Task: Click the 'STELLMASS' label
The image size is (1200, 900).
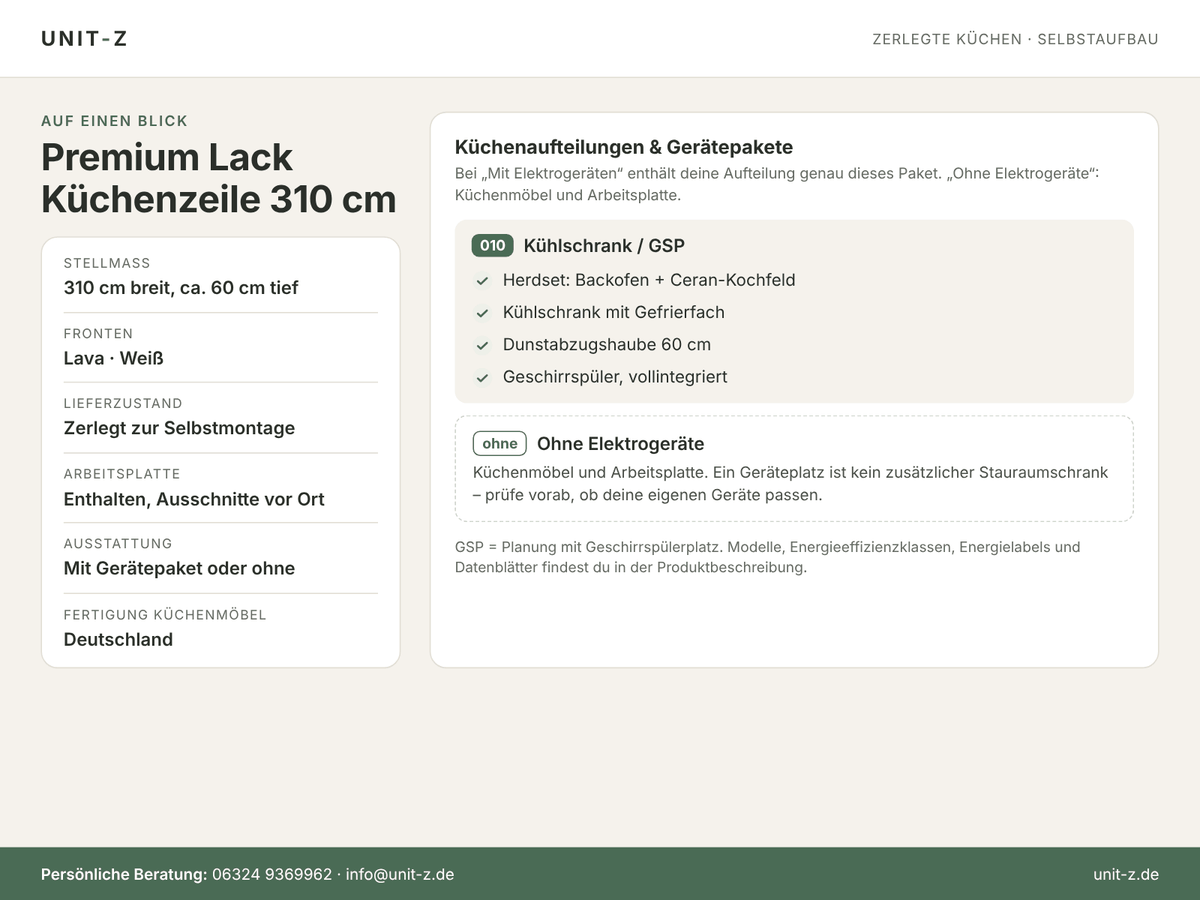Action: [107, 263]
